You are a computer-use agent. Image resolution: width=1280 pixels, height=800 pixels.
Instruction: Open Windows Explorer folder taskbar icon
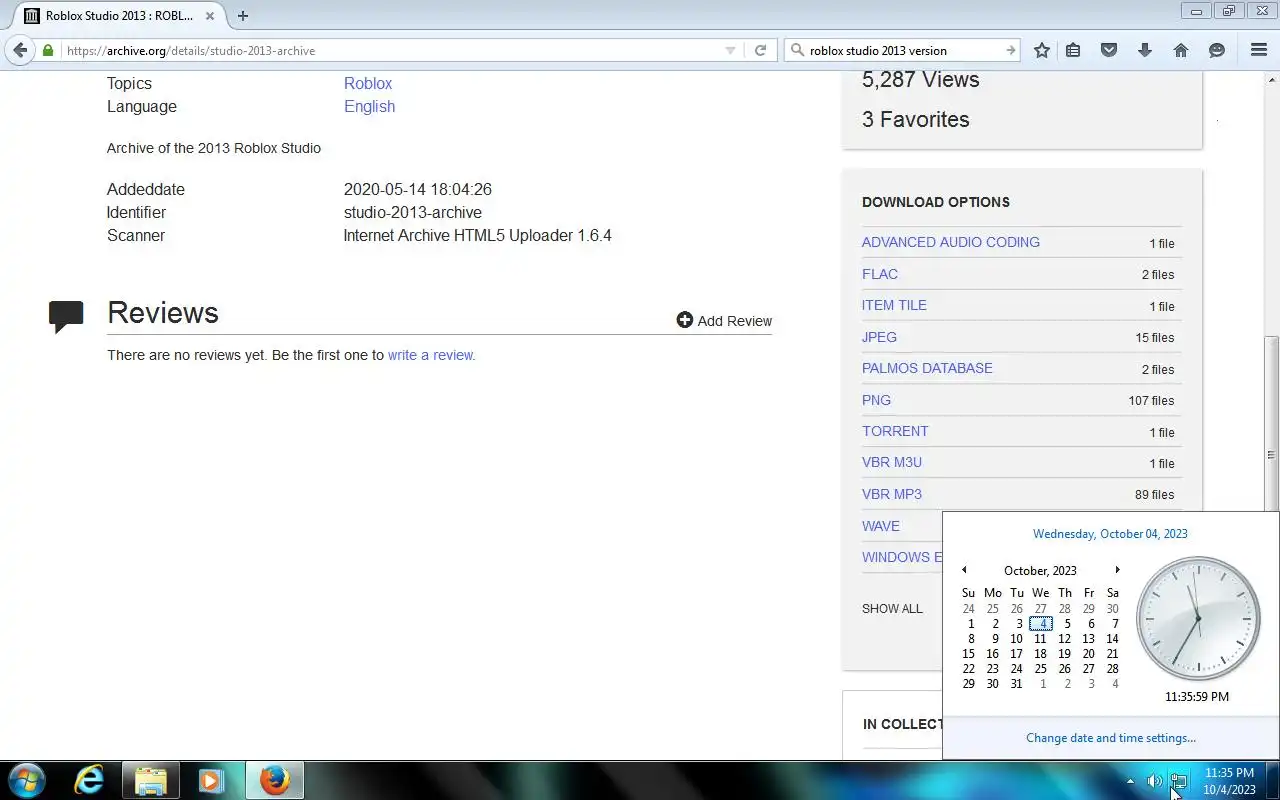tap(150, 781)
